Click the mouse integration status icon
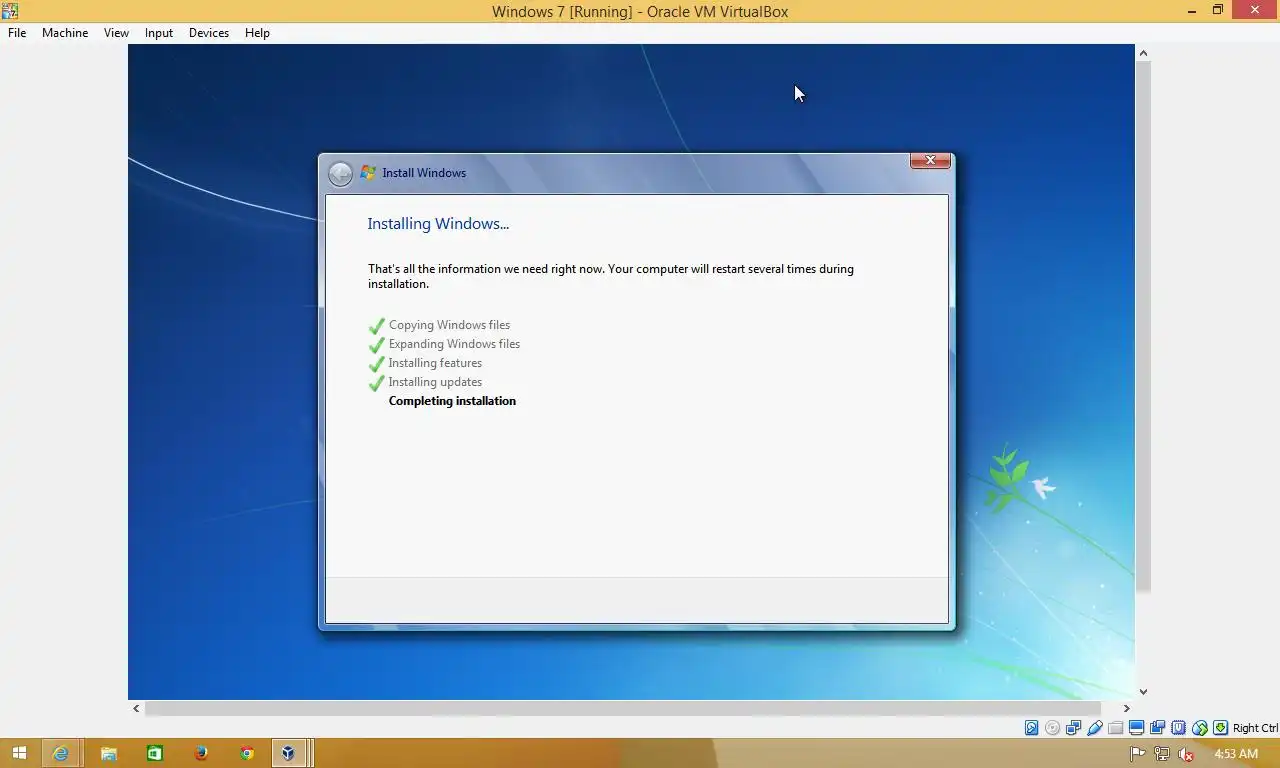The image size is (1280, 768). coord(1199,728)
